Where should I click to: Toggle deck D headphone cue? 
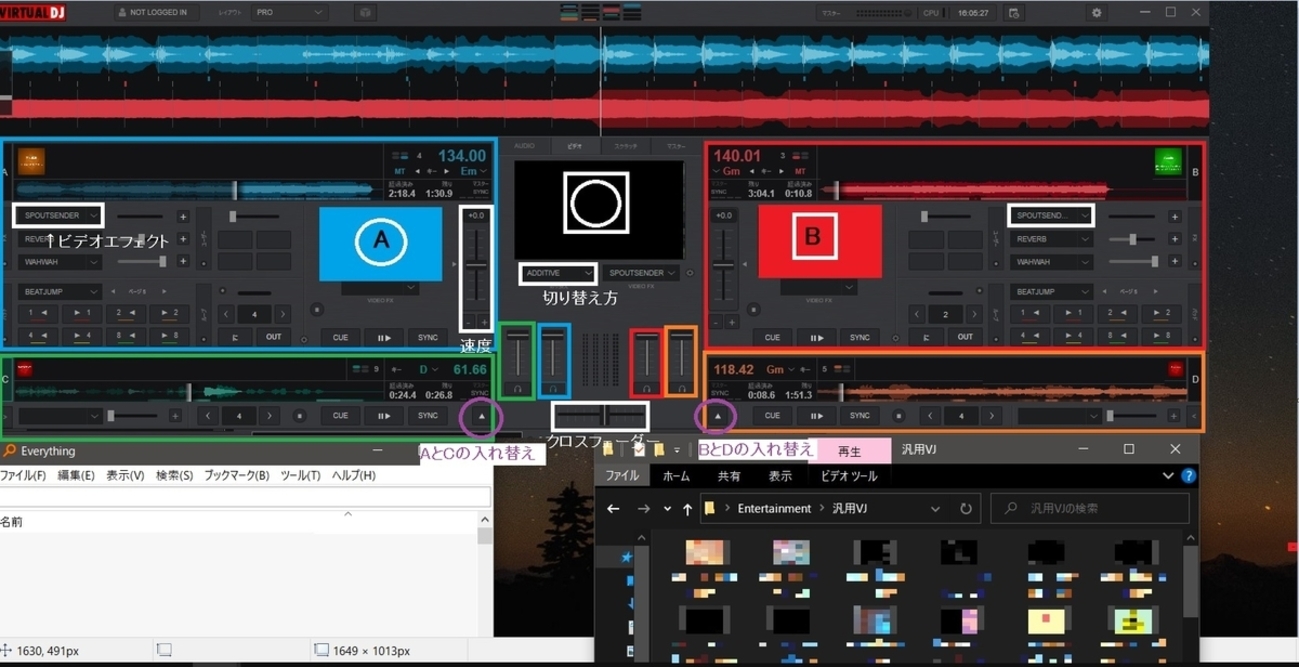[x=681, y=388]
